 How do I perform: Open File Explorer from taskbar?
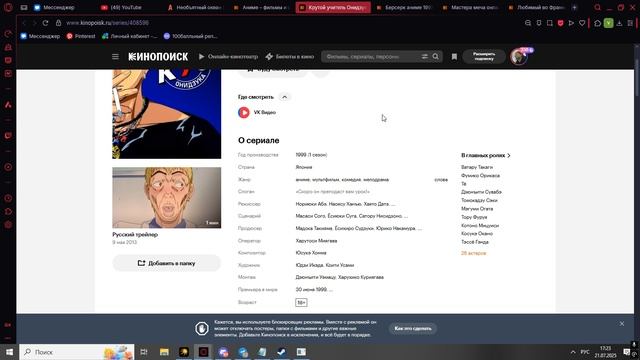(164, 352)
